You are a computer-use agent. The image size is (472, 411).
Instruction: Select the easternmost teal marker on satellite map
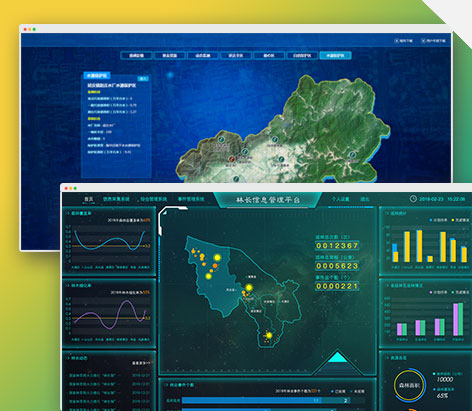(352, 155)
